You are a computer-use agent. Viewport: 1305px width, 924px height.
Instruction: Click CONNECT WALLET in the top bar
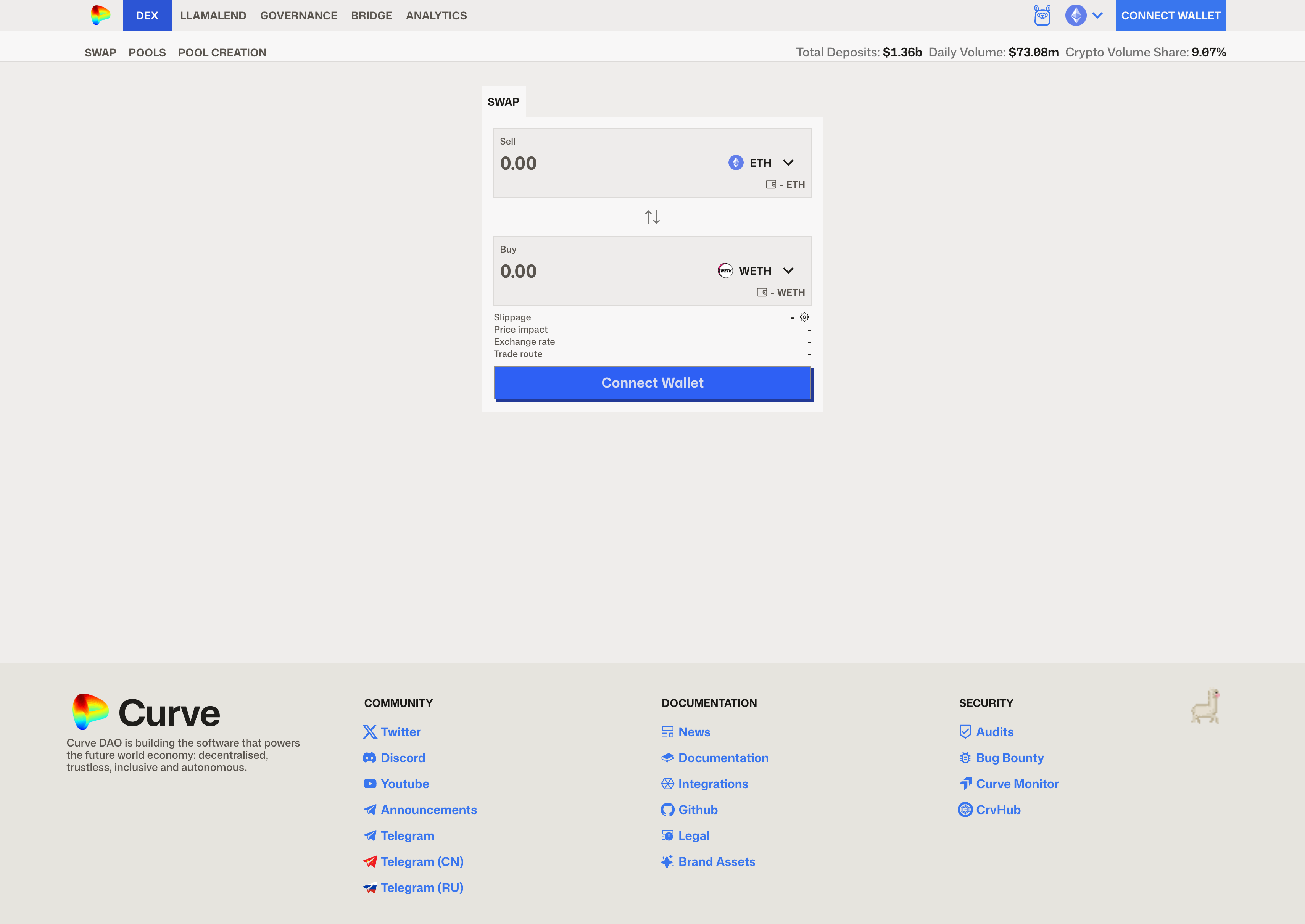[x=1171, y=15]
